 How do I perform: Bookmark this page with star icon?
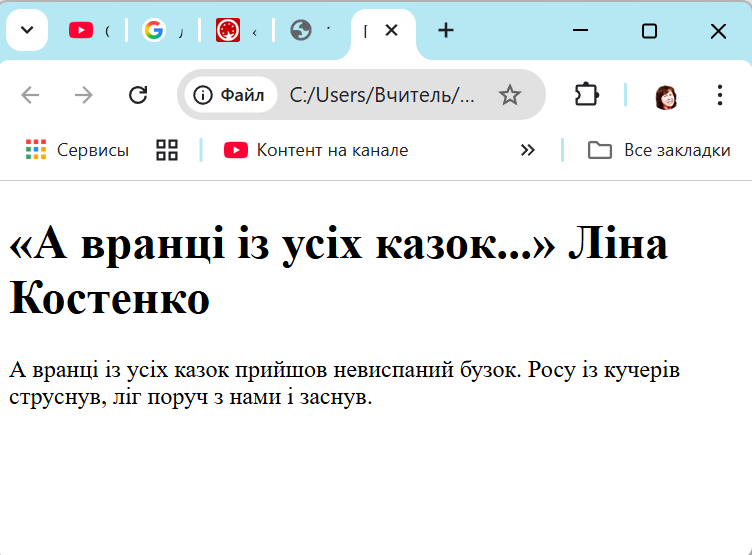[510, 95]
